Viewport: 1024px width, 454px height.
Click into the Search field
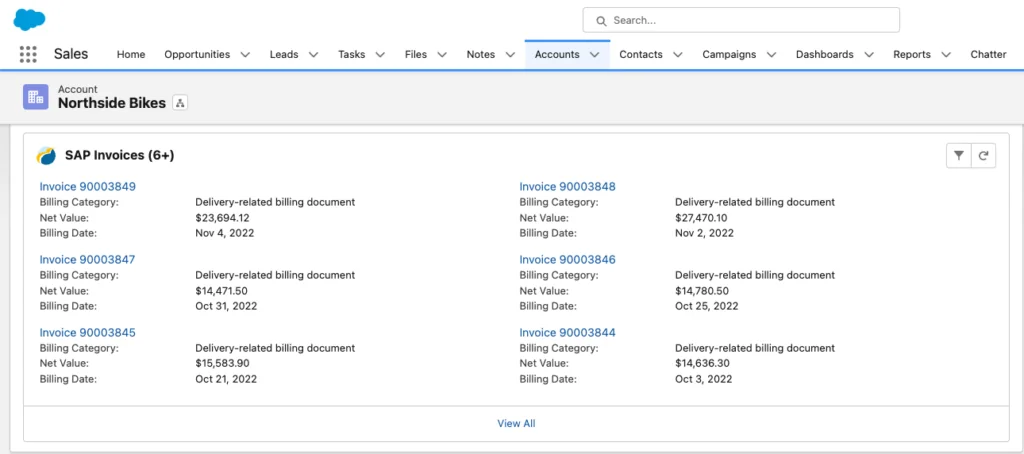click(x=741, y=20)
